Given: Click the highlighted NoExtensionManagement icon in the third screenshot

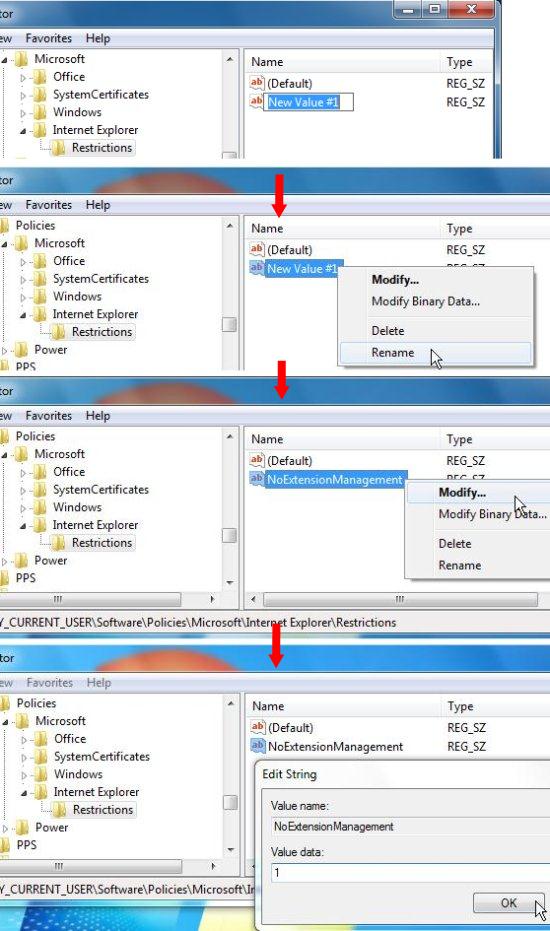Looking at the screenshot, I should tap(257, 479).
